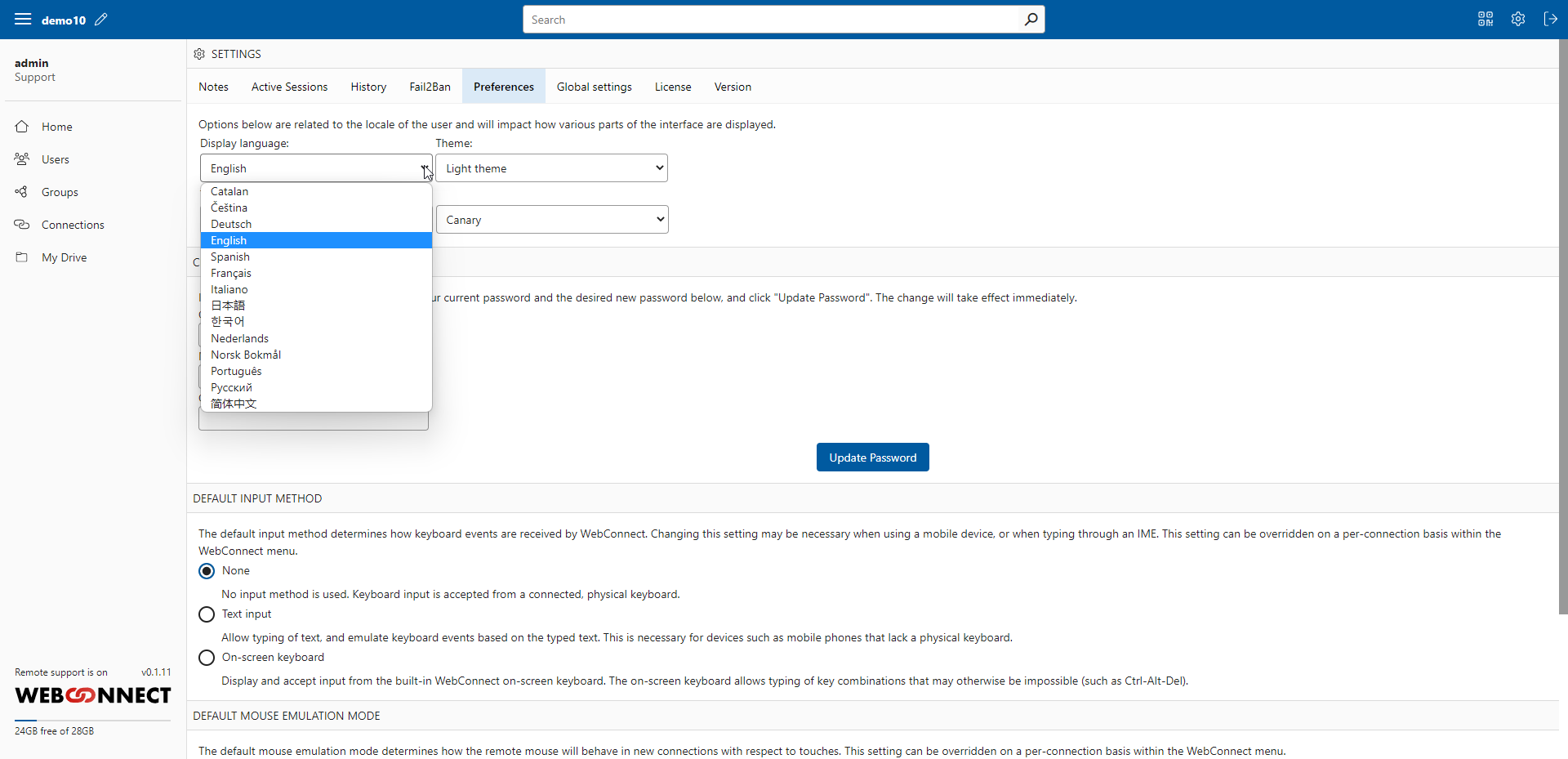
Task: Select the None input method radio button
Action: (206, 570)
